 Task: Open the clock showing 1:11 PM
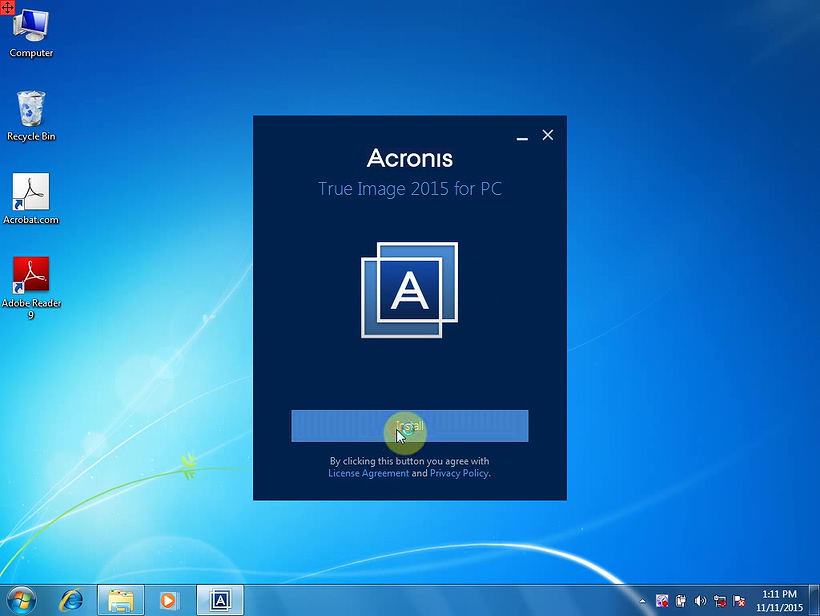coord(779,600)
